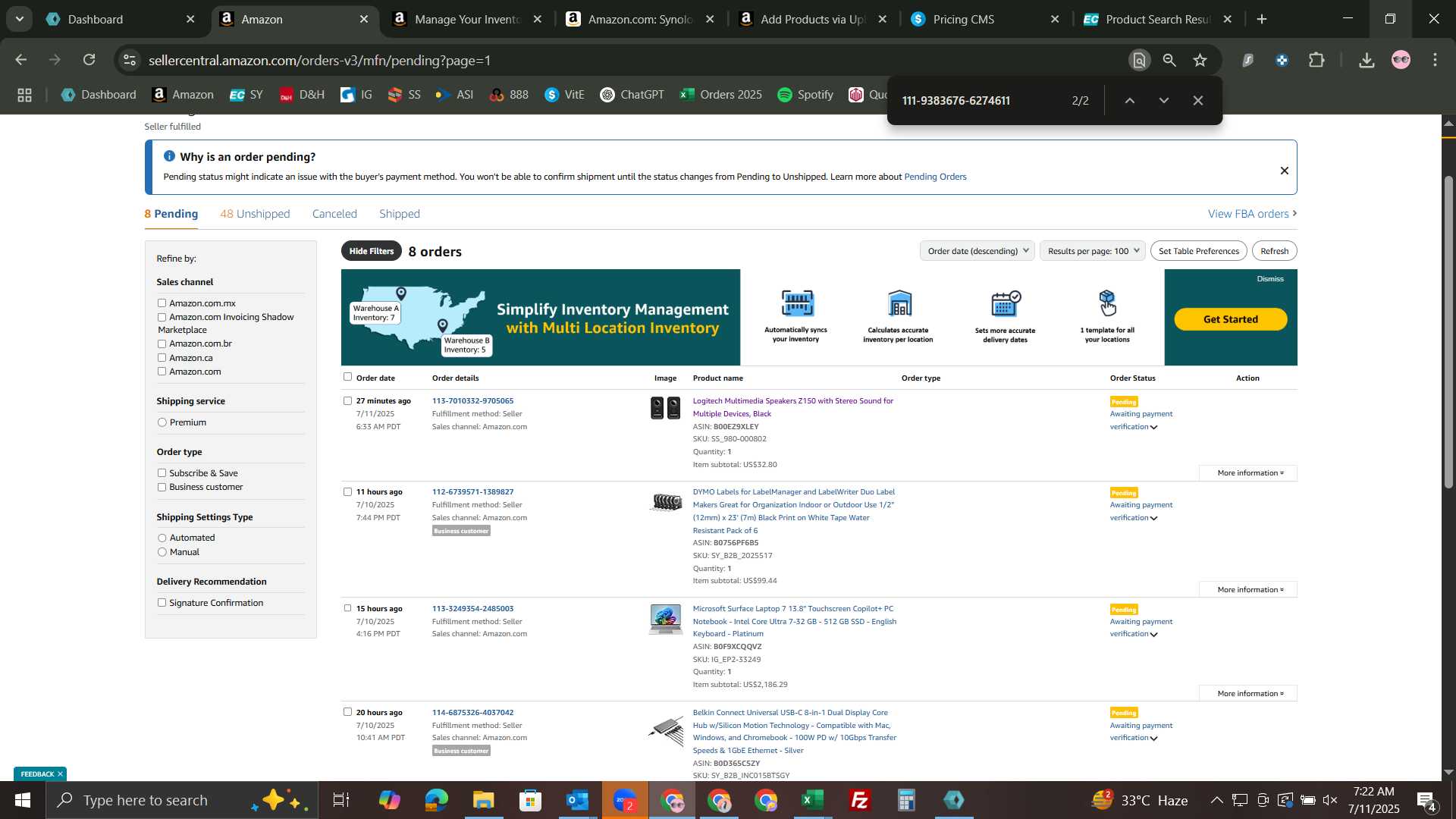Screen dimensions: 1456x819
Task: Select Automated shipping settings type
Action: pyautogui.click(x=162, y=538)
